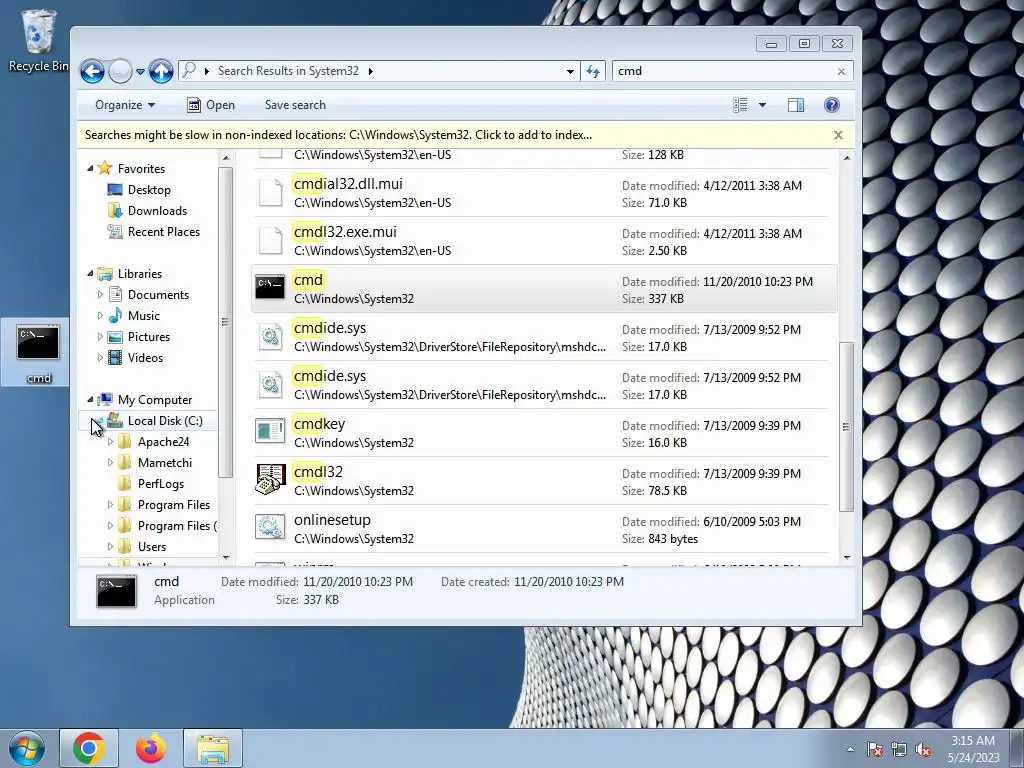Click the results list scrollbar thumb
The height and width of the screenshot is (768, 1024).
[846, 426]
